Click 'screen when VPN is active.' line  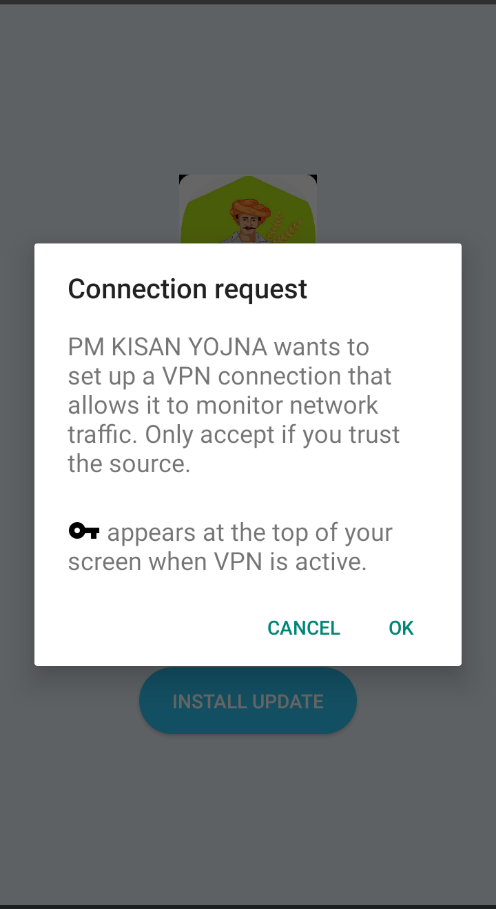pos(217,562)
